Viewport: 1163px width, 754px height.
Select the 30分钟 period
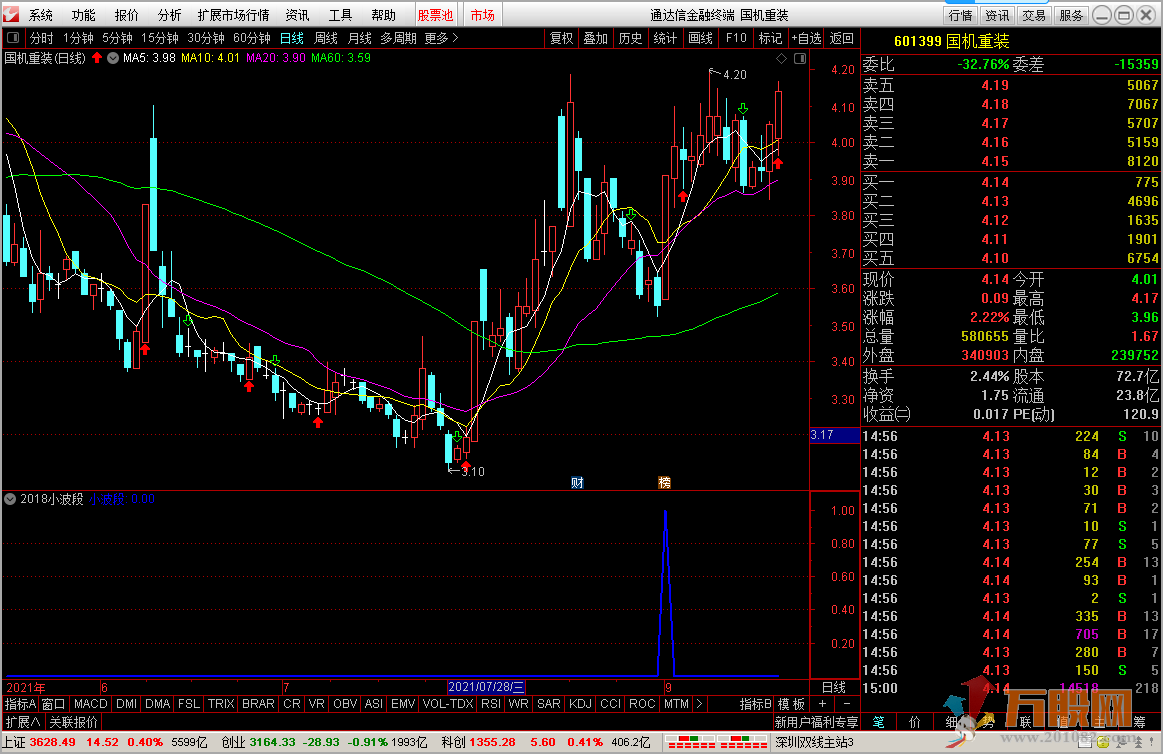[205, 38]
